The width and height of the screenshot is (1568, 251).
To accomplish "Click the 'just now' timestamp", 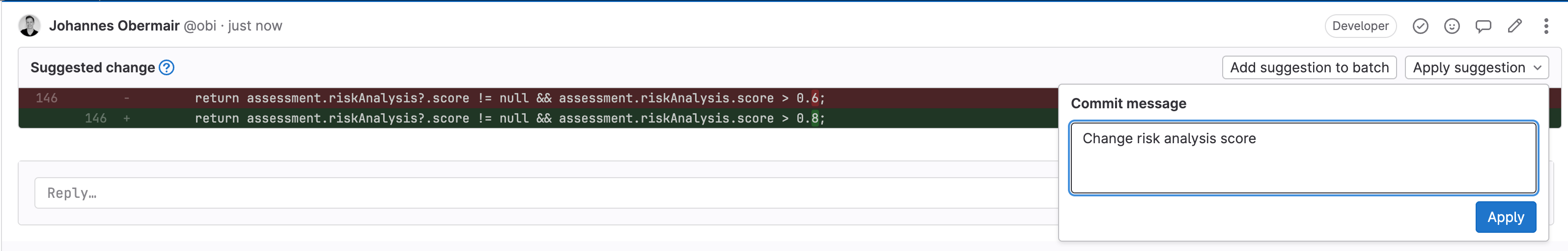I will 255,26.
